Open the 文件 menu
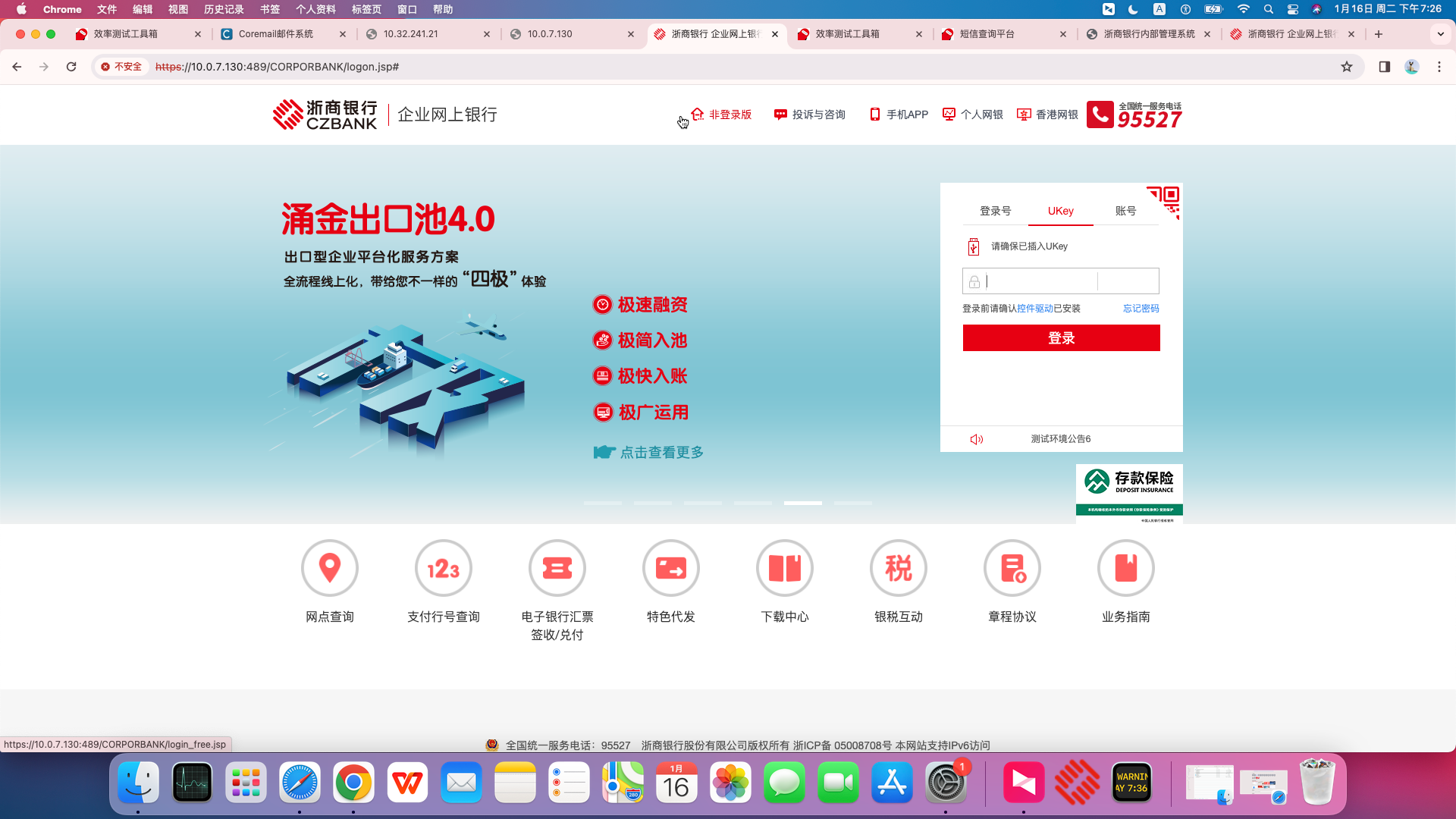1456x819 pixels. pyautogui.click(x=107, y=9)
